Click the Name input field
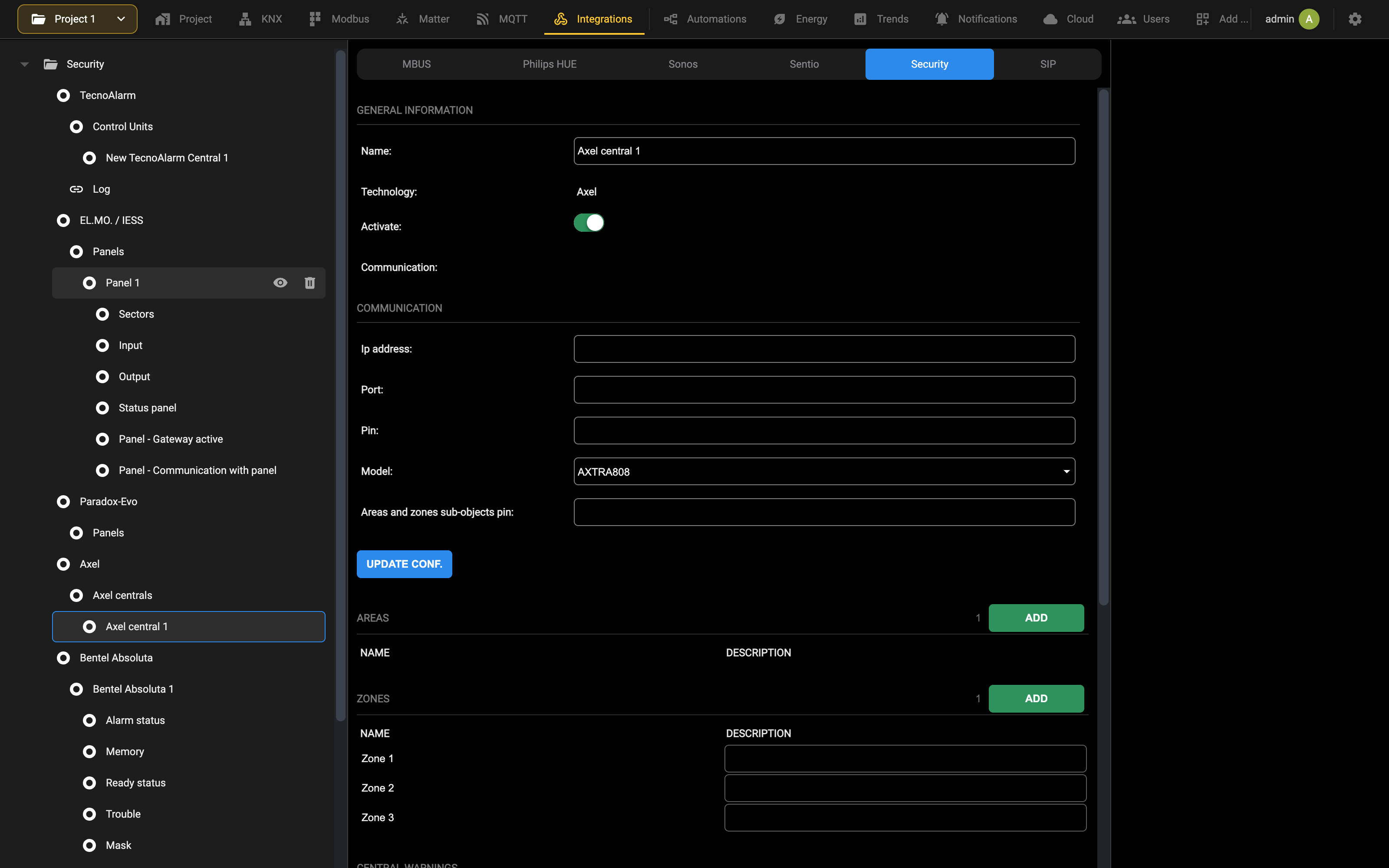 824,151
